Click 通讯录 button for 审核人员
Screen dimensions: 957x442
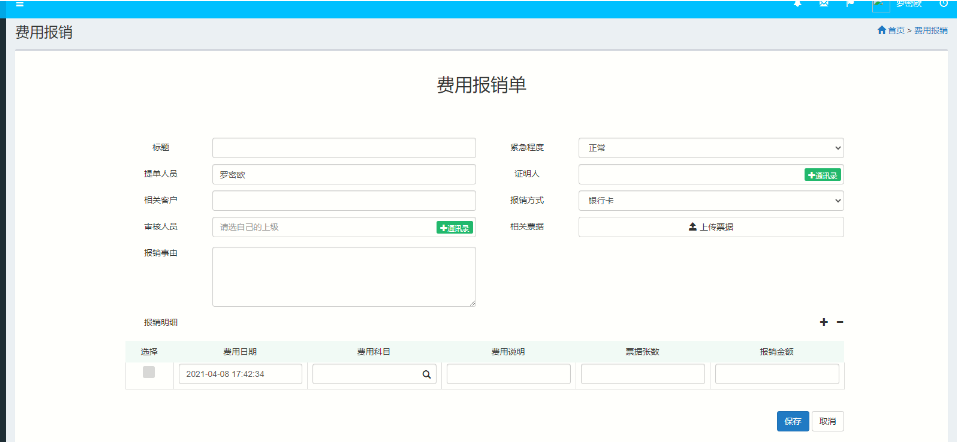point(454,228)
